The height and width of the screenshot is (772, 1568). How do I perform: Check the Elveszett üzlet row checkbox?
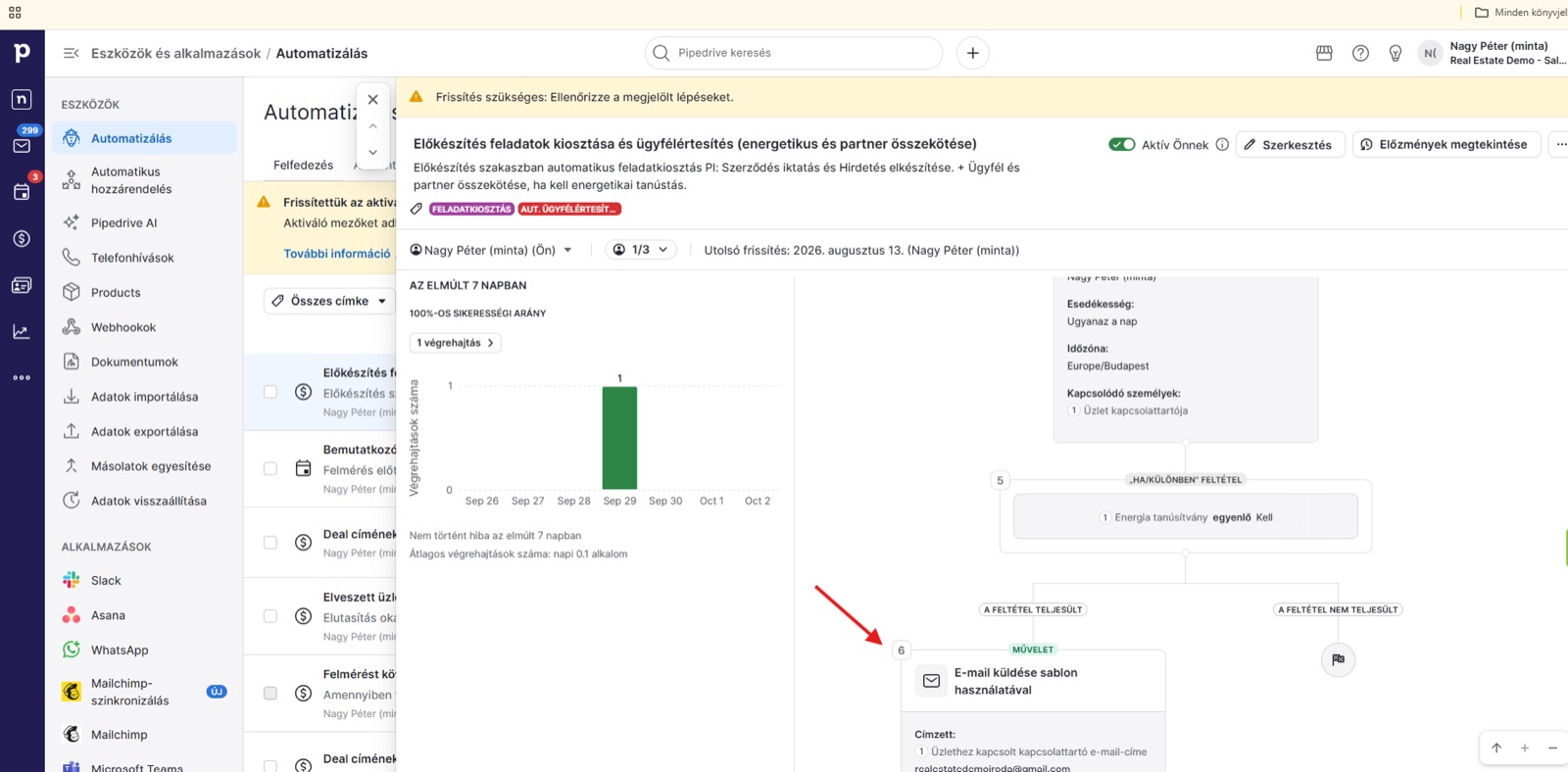(270, 616)
